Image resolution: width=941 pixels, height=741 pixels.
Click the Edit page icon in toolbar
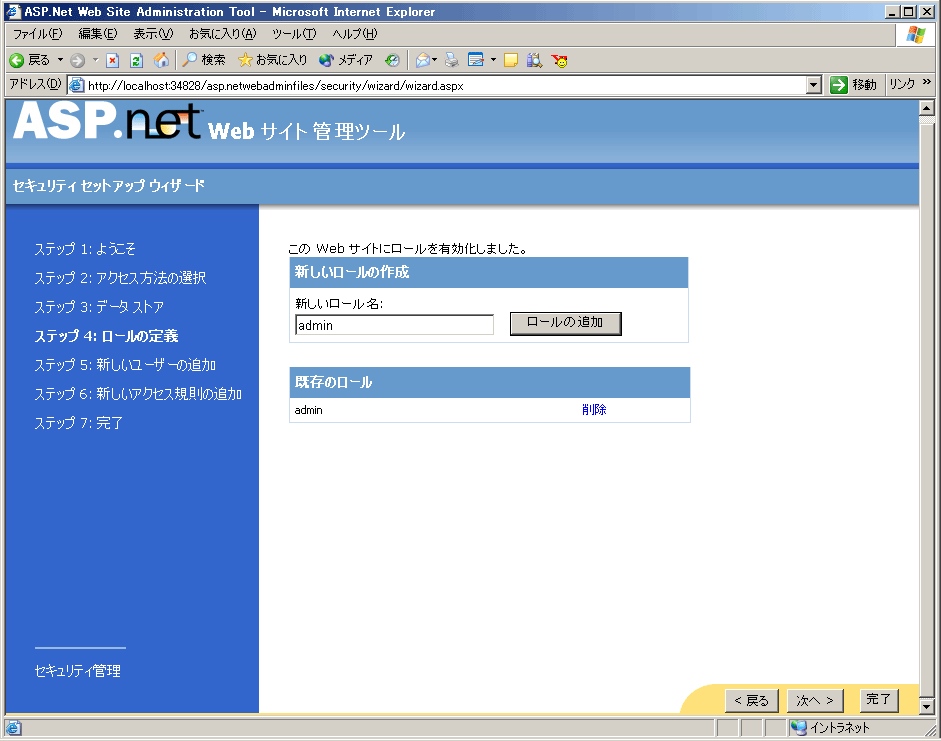pos(476,60)
